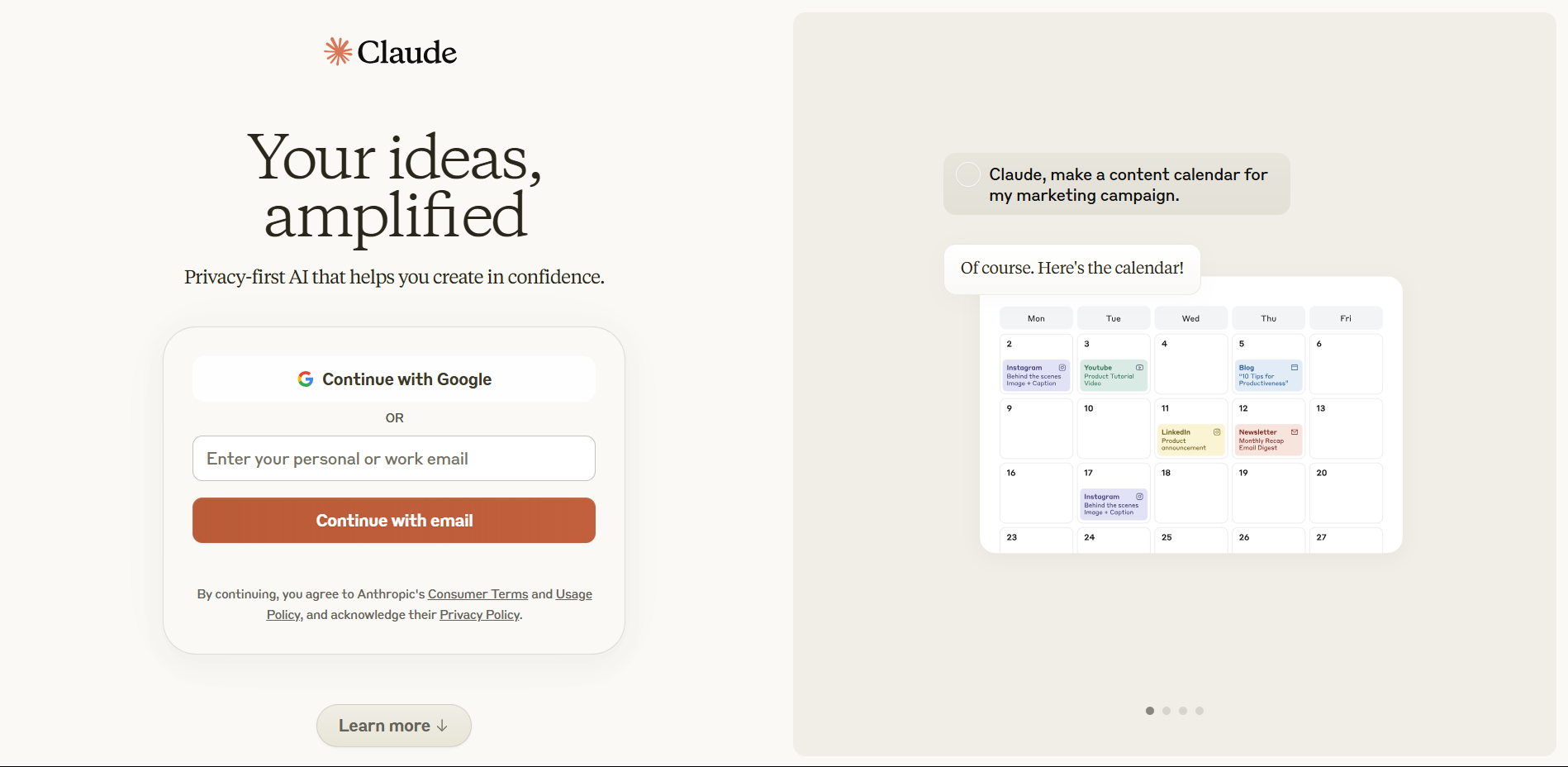Click the user avatar circle in the prompt bubble
1568x767 pixels.
pyautogui.click(x=967, y=174)
